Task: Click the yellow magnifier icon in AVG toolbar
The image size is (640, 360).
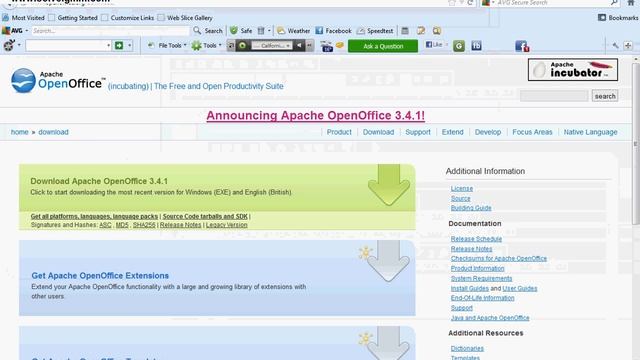Action: point(437,31)
